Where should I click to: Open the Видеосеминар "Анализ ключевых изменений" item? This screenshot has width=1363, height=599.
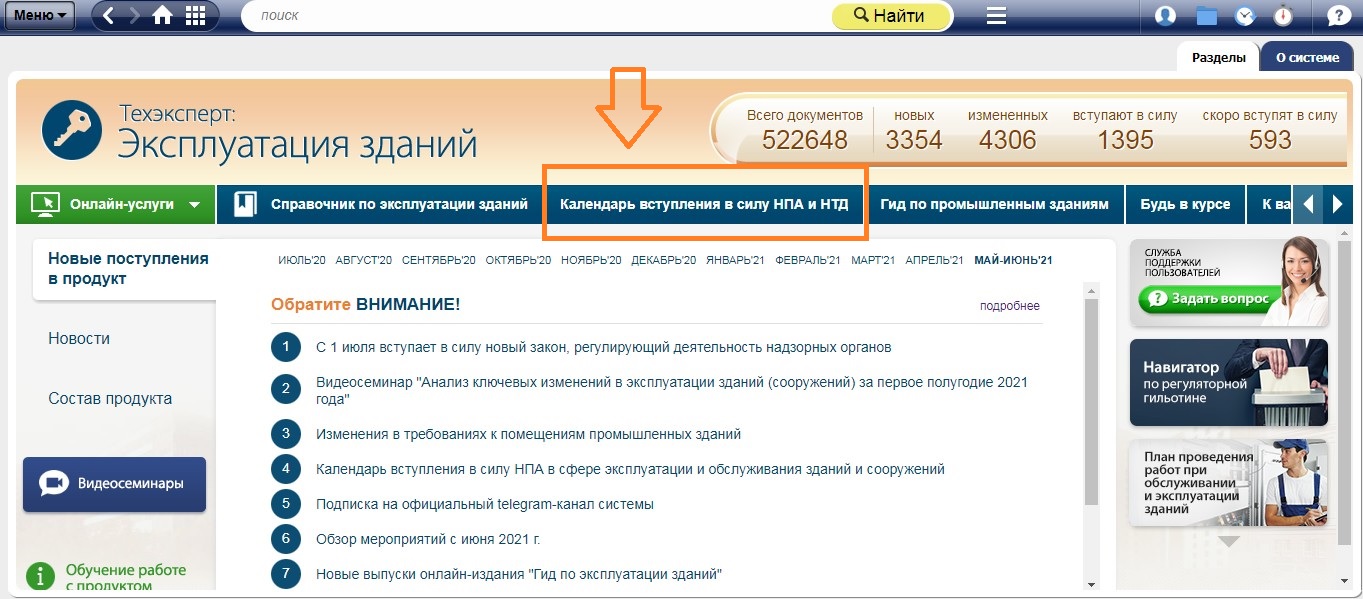click(672, 390)
